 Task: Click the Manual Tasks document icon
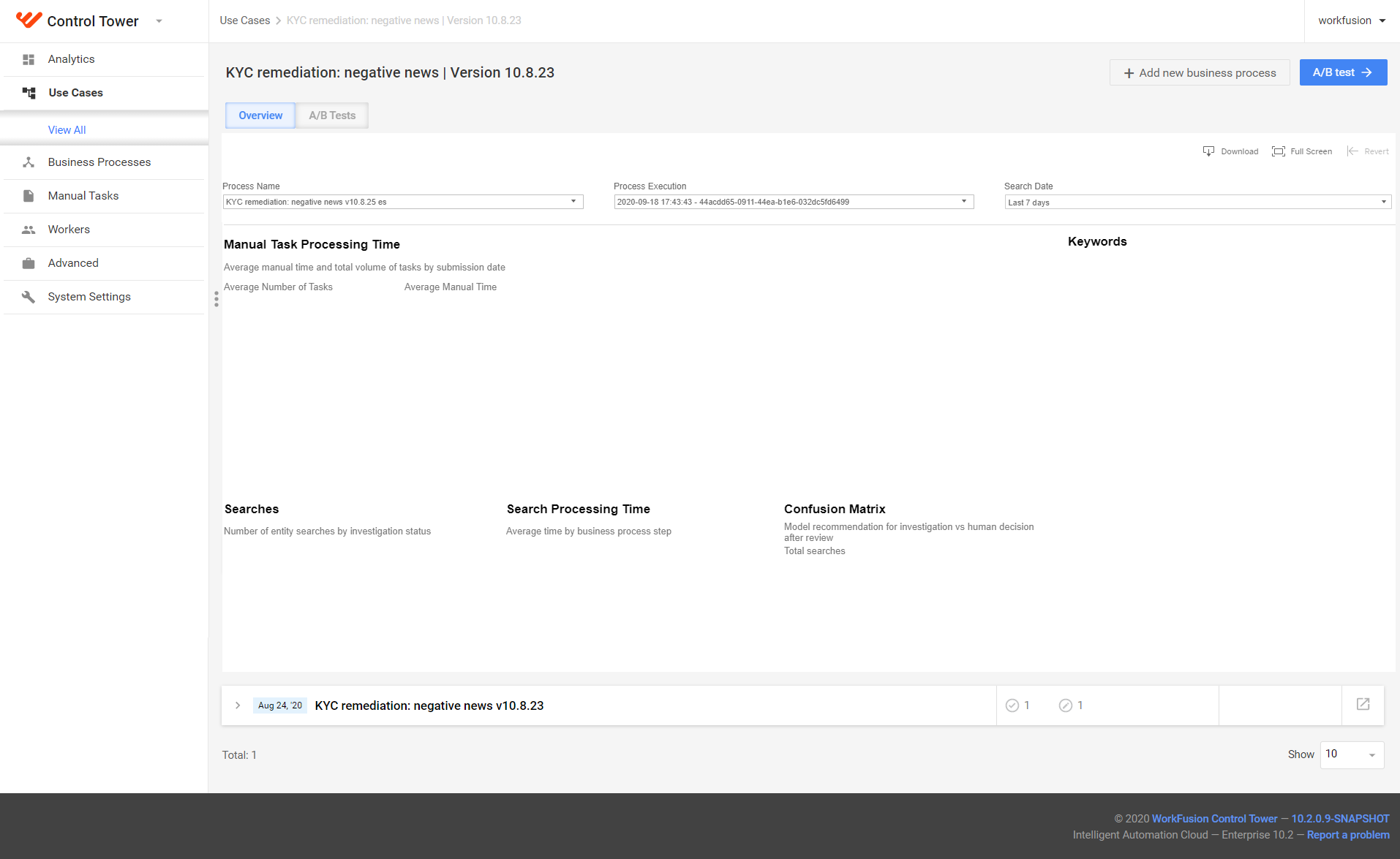(x=29, y=196)
